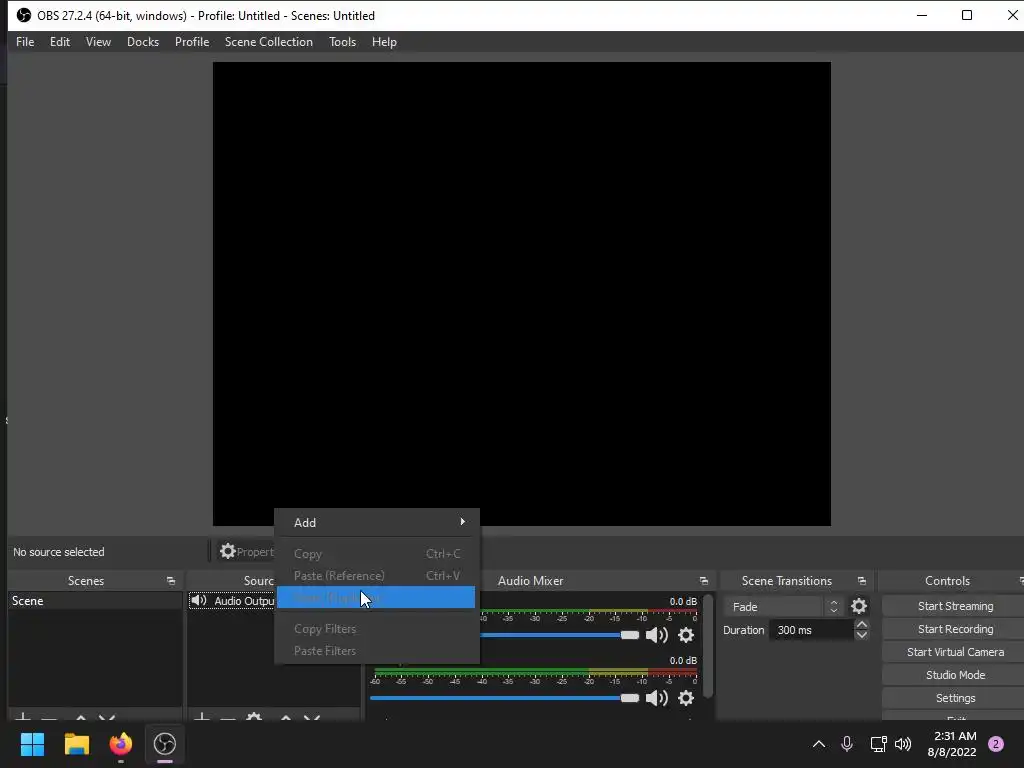The height and width of the screenshot is (768, 1024).
Task: Click the Controls dock title
Action: pos(947,581)
